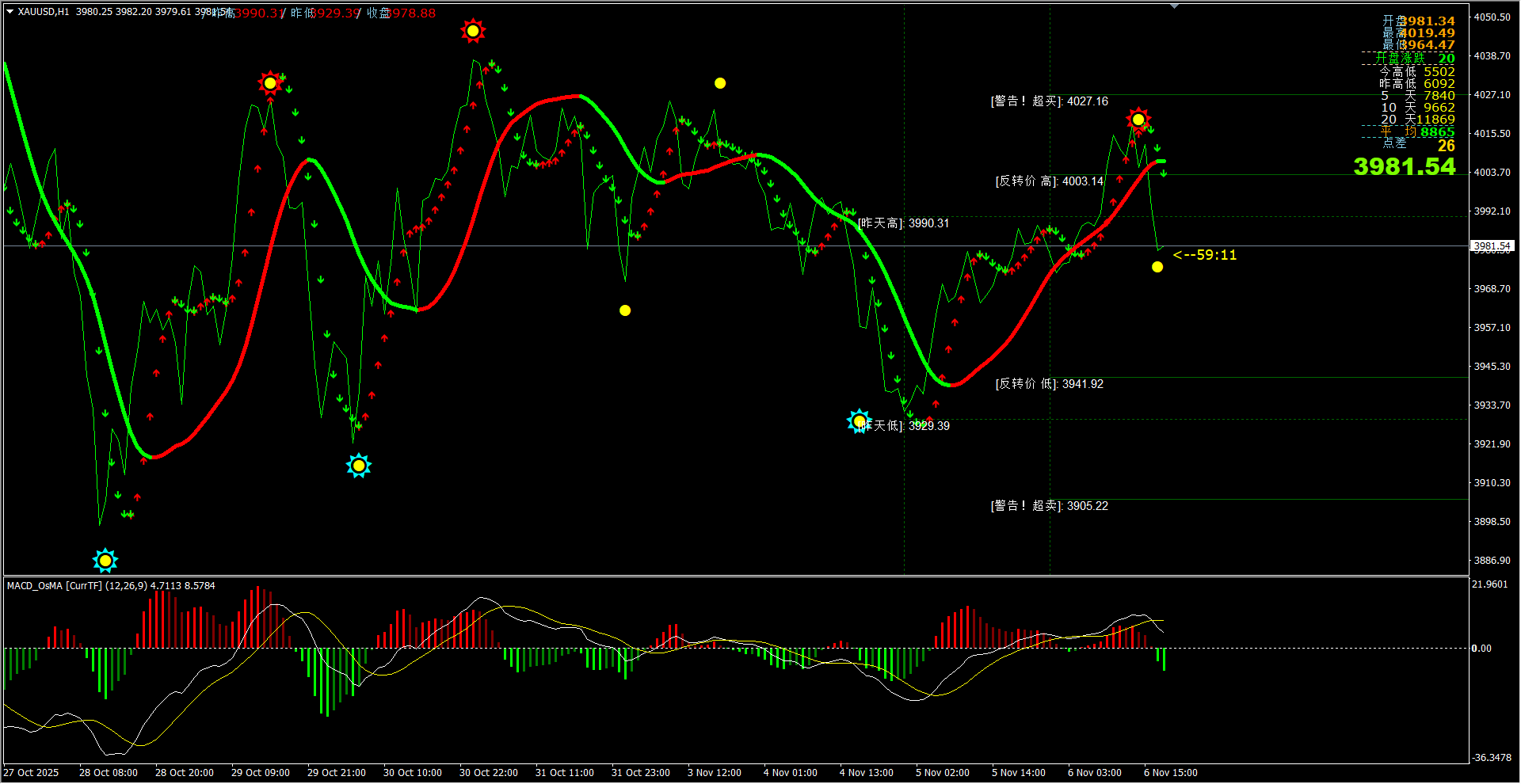
Task: Open the chart menu triangle beside XAUUSD,H1
Action: click(10, 12)
